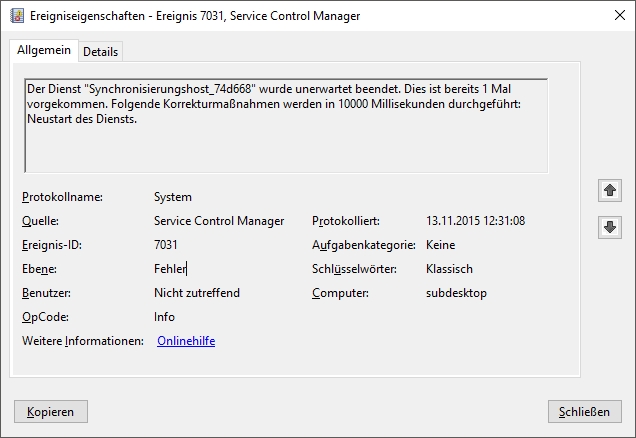
Task: Go to next event with down arrow
Action: coord(608,227)
